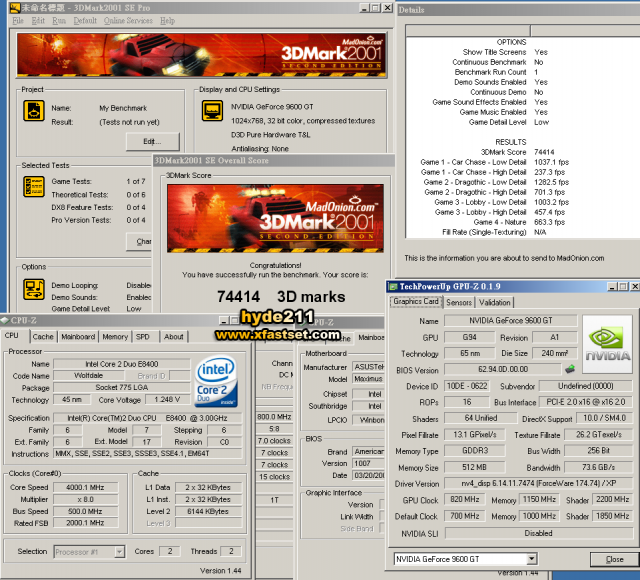Select the CPU tab in CPU-Z
Viewport: 640px width, 580px height.
[12, 336]
